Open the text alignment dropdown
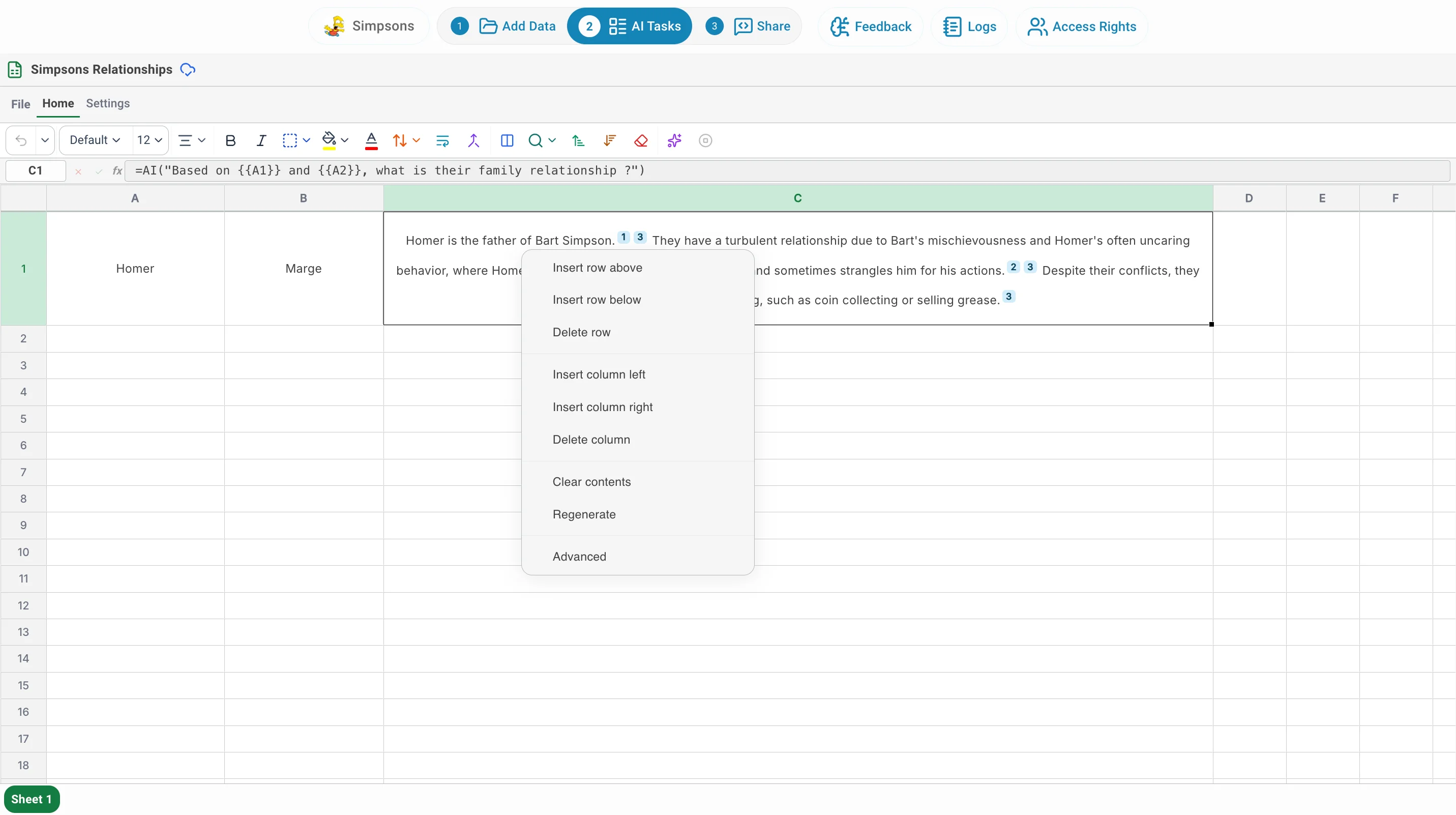Screen dimensions: 1456x815 [x=192, y=140]
